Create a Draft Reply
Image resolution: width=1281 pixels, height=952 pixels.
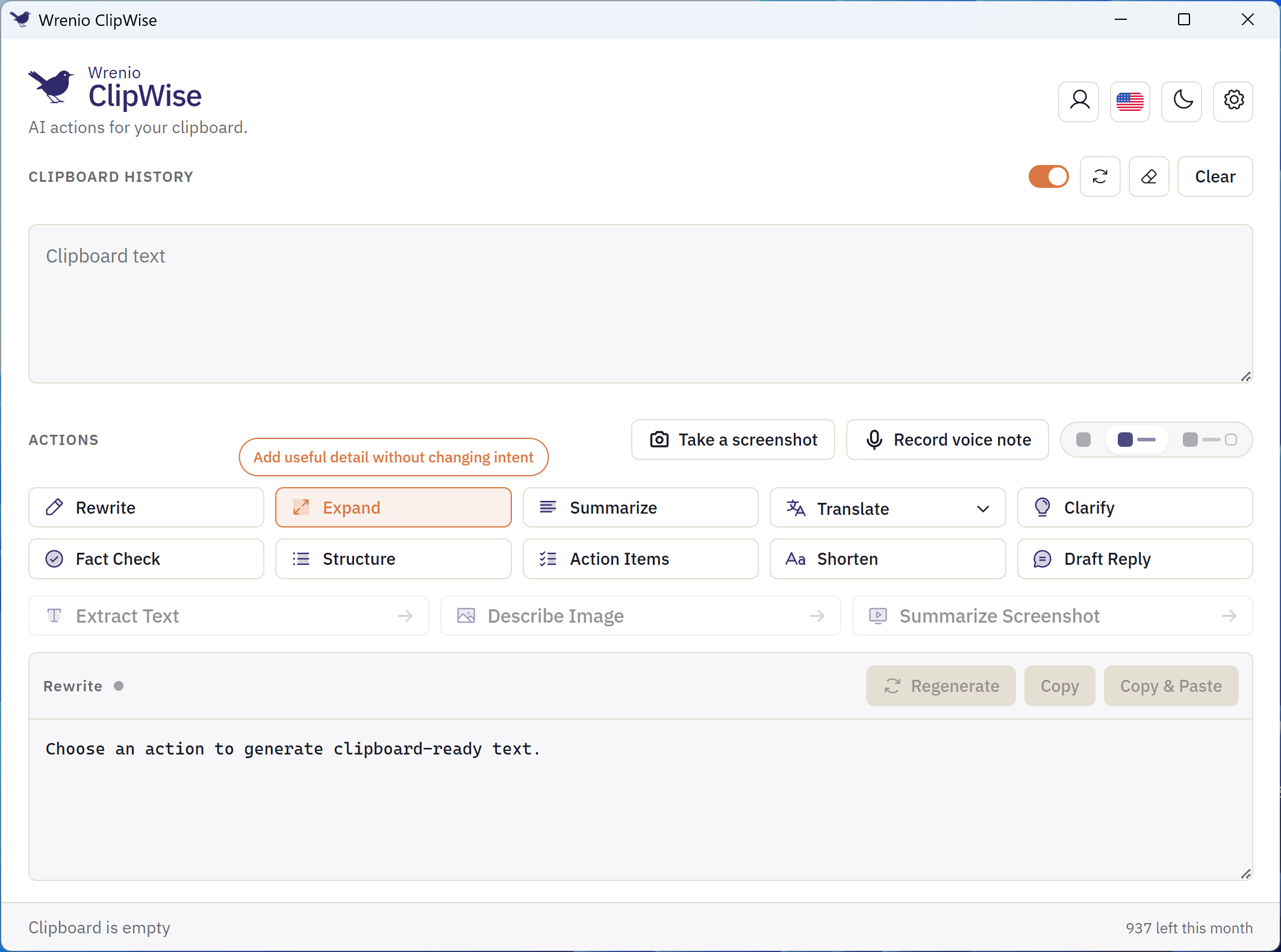point(1135,559)
